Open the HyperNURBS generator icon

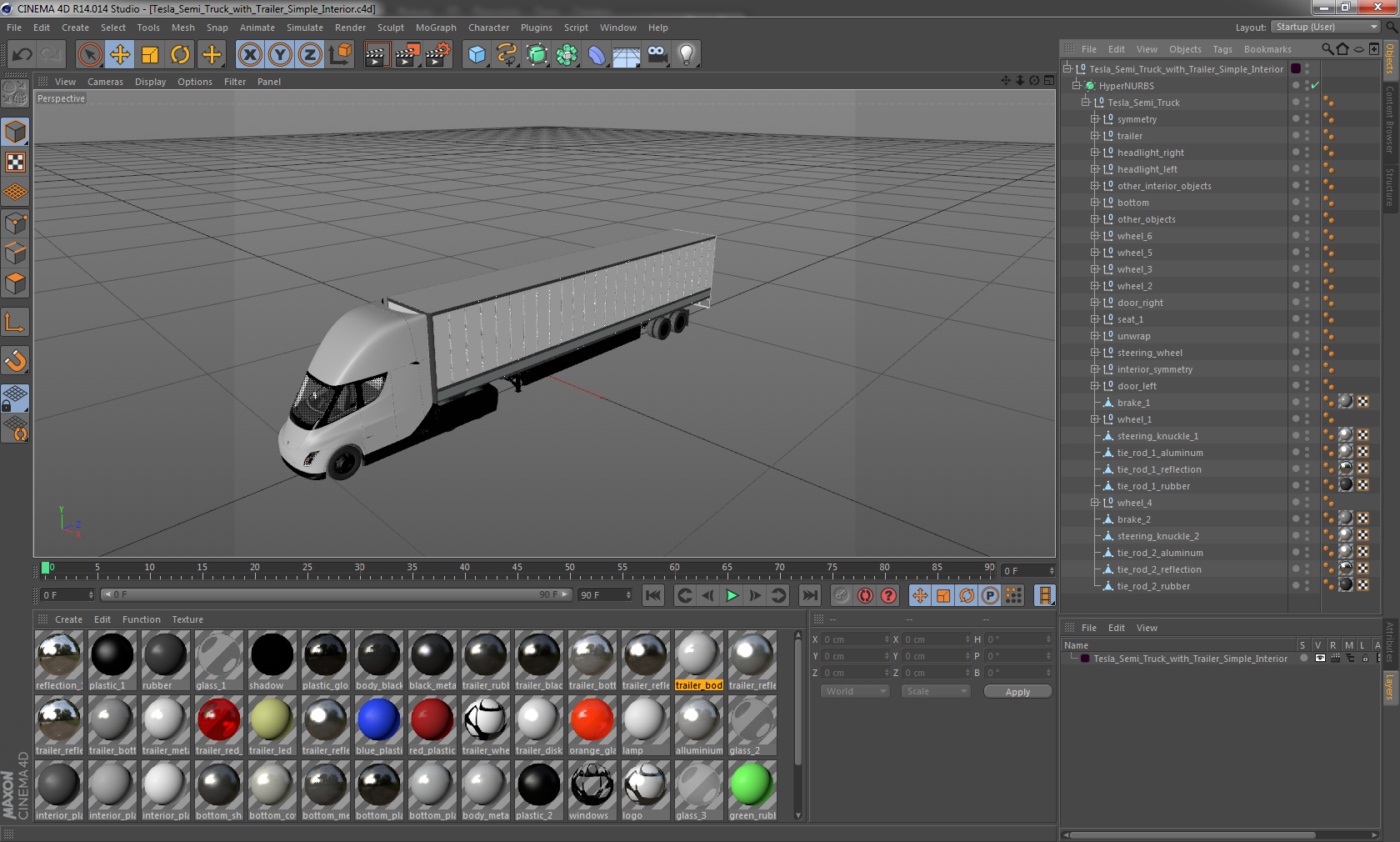(x=537, y=55)
